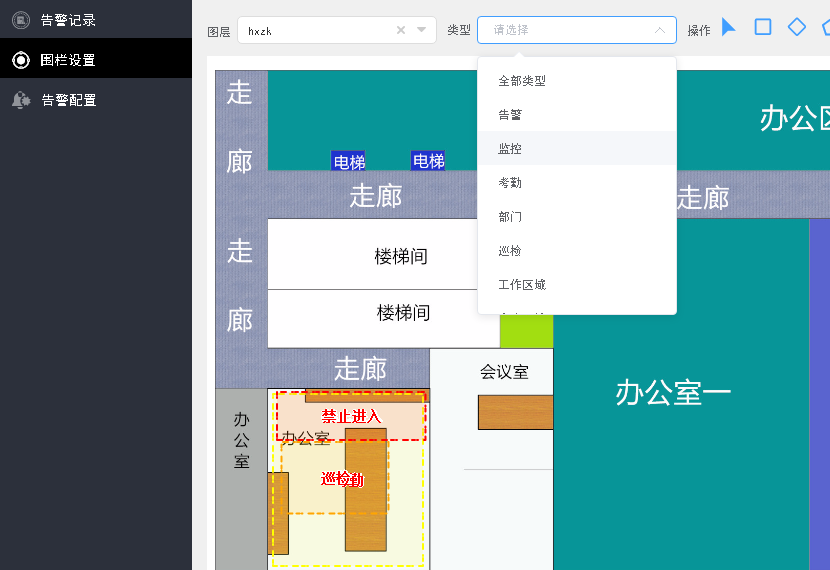Open 告警配置 sidebar item
The image size is (830, 570).
click(x=95, y=100)
